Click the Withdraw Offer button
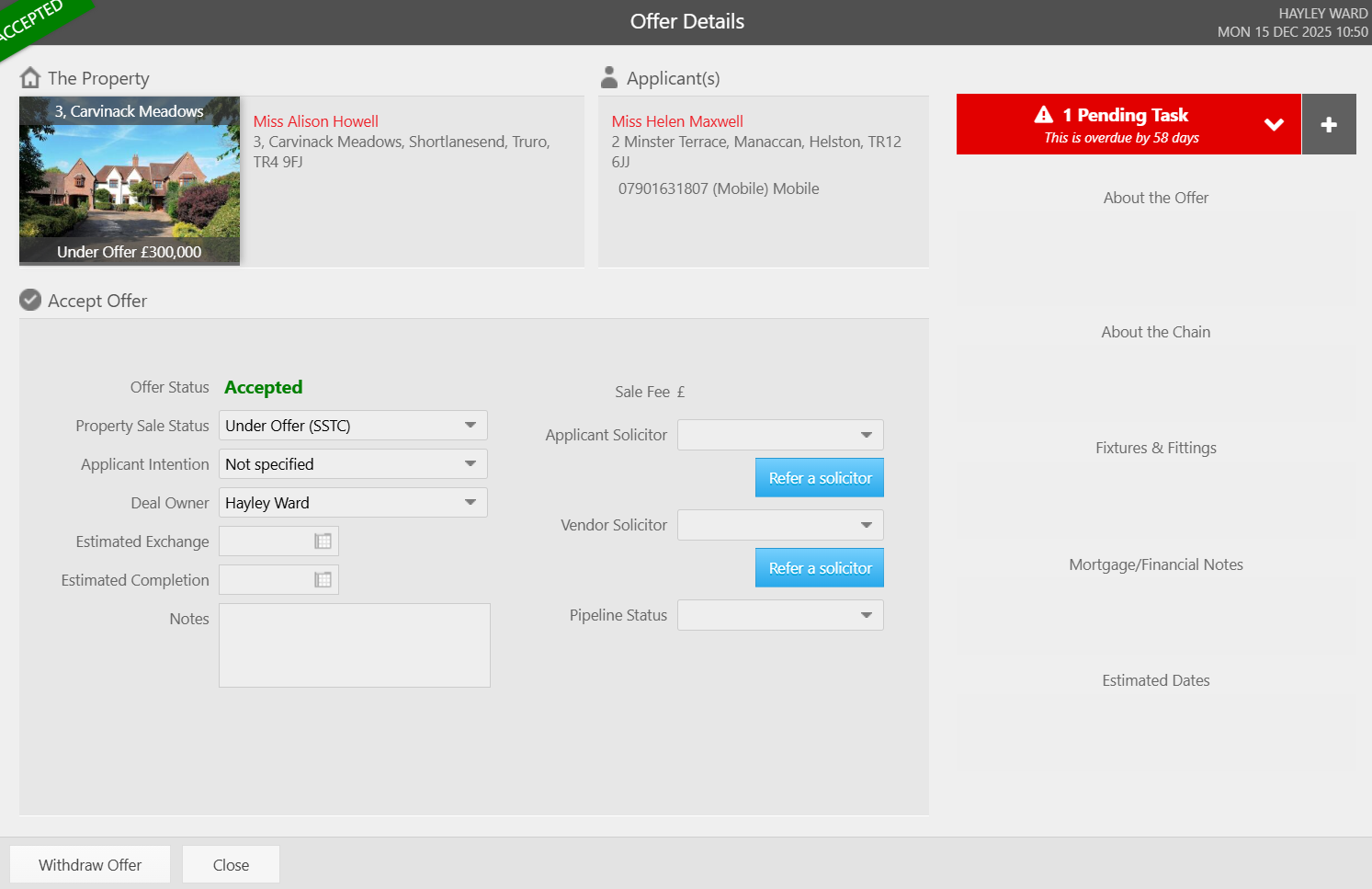Image resolution: width=1372 pixels, height=889 pixels. click(90, 865)
